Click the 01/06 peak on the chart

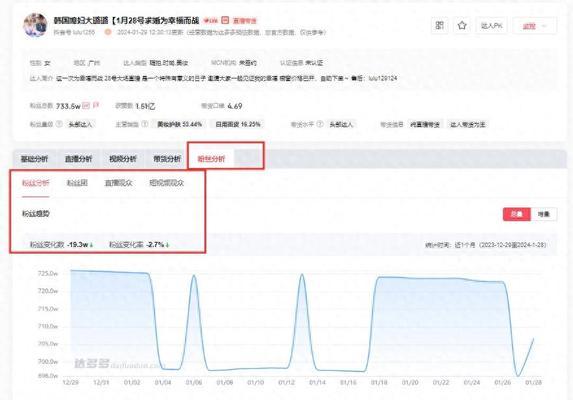pos(194,276)
